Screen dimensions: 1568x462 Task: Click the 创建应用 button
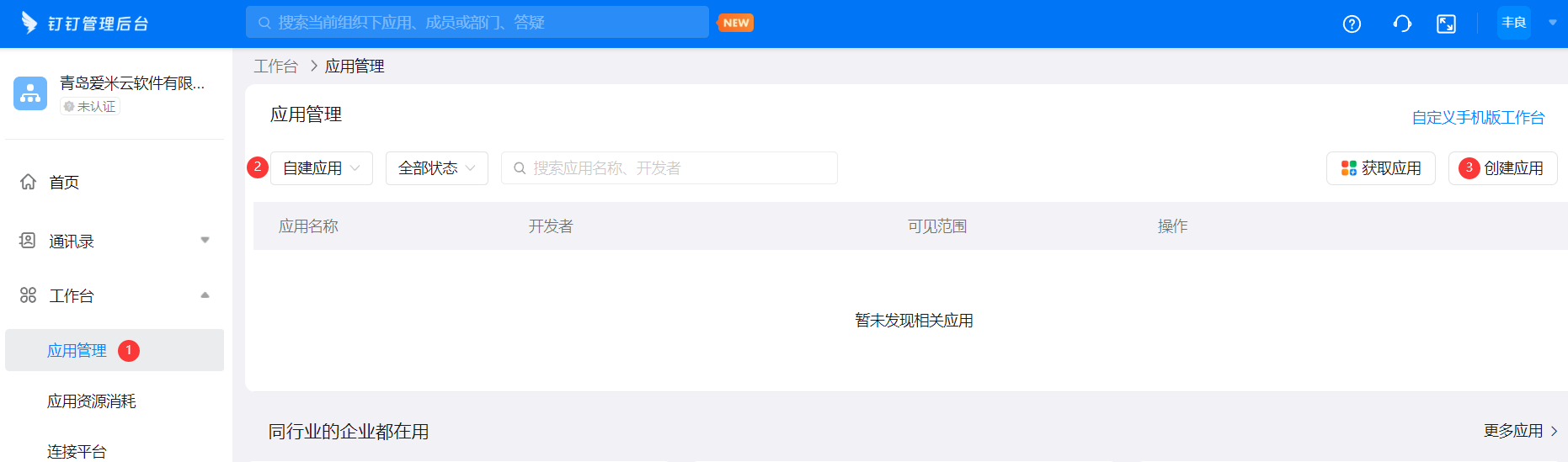(1503, 168)
